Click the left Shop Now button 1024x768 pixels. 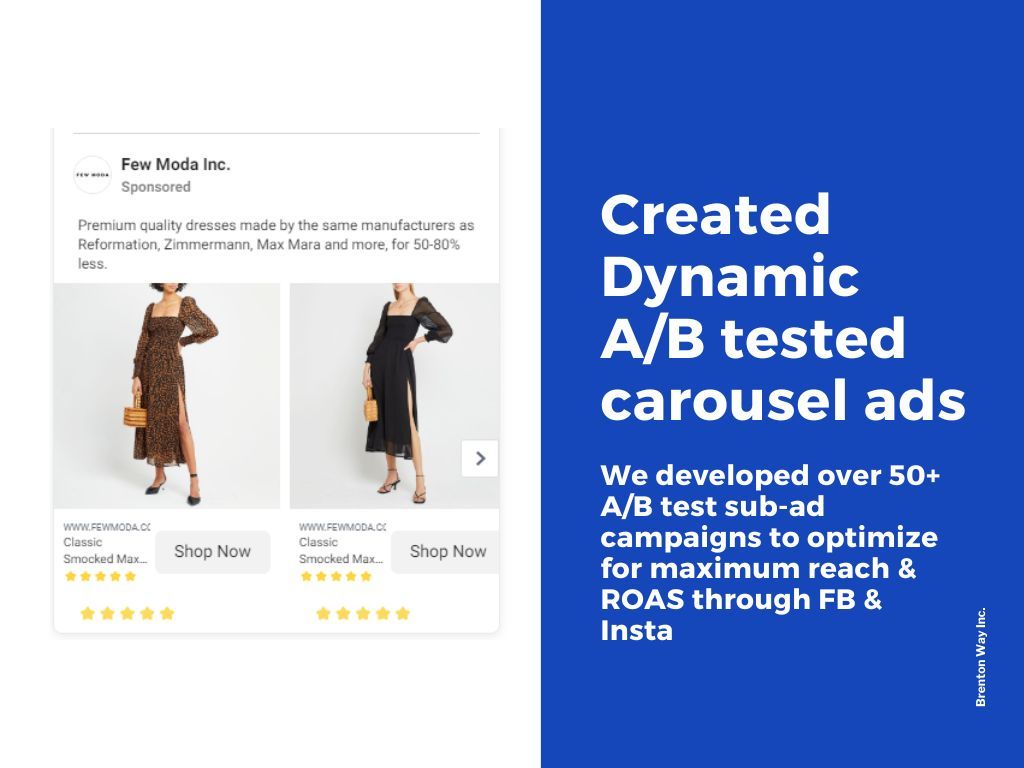click(212, 551)
